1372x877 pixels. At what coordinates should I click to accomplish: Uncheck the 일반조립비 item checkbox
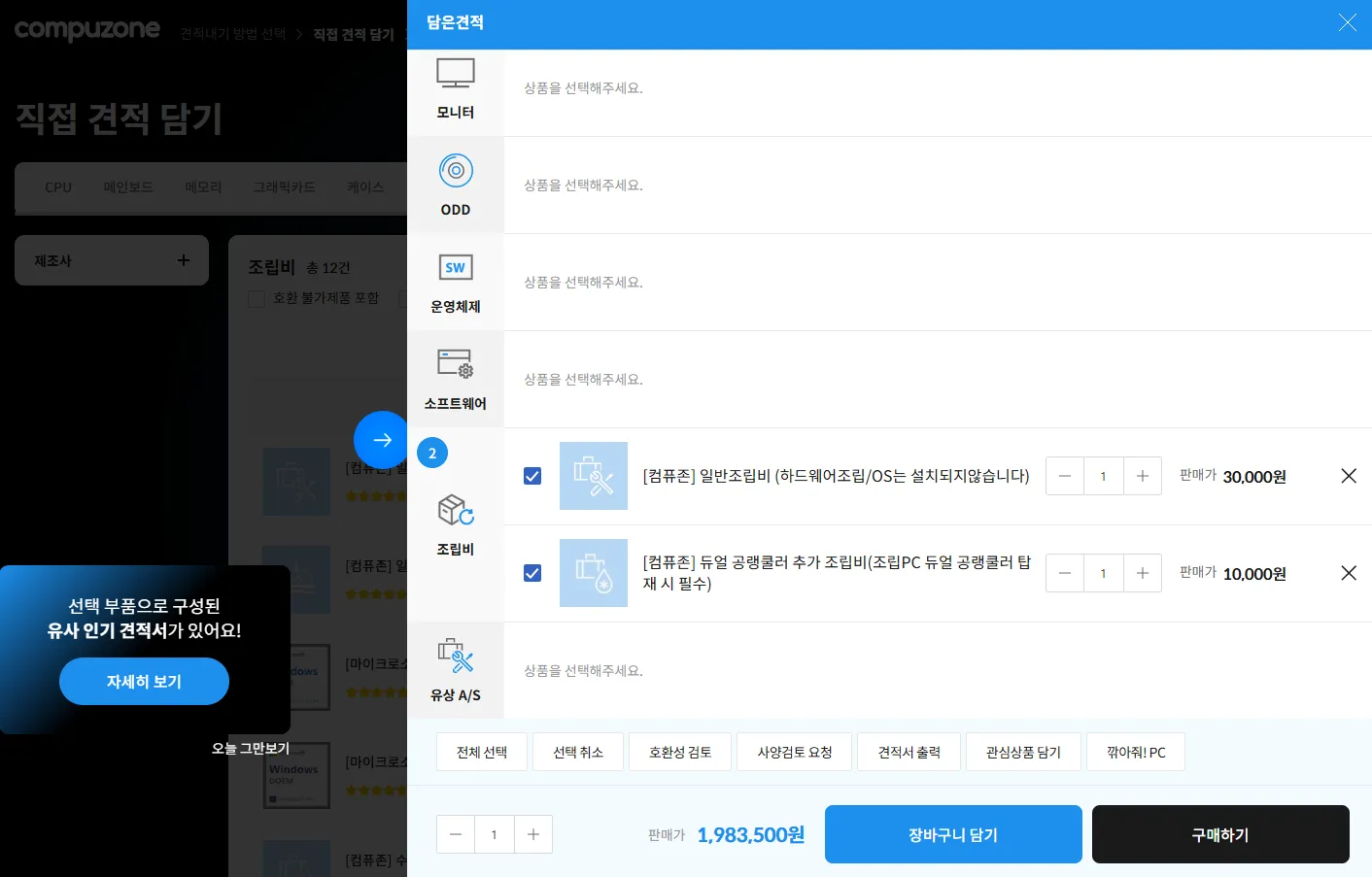532,476
